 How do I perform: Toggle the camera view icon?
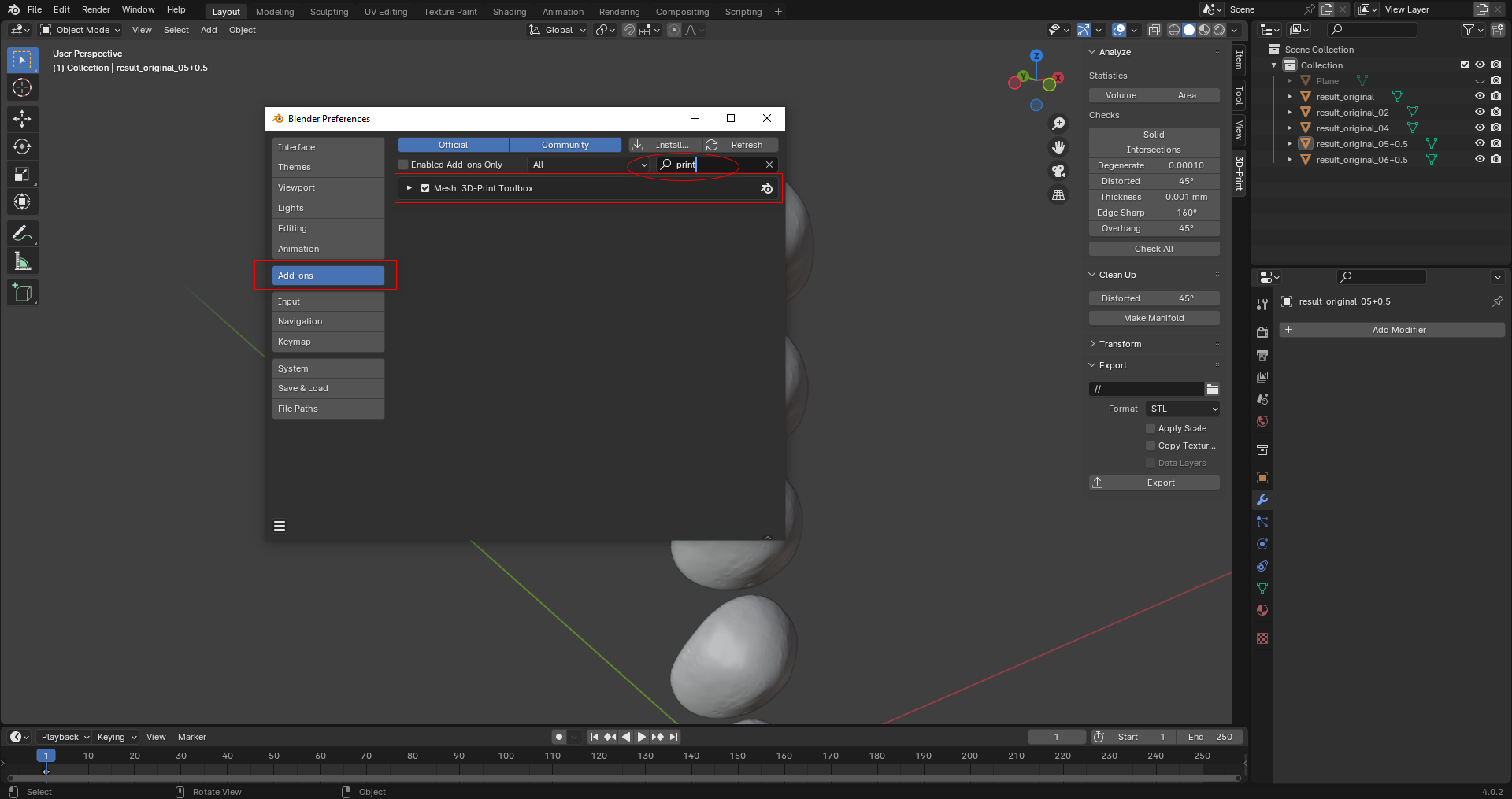pos(1058,171)
